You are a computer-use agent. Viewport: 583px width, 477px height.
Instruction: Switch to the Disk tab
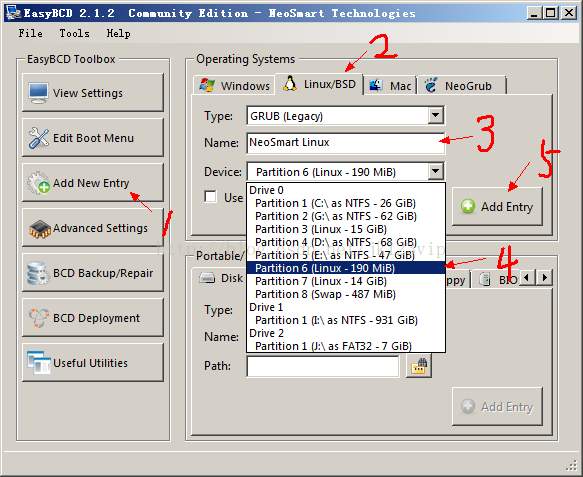[x=221, y=278]
